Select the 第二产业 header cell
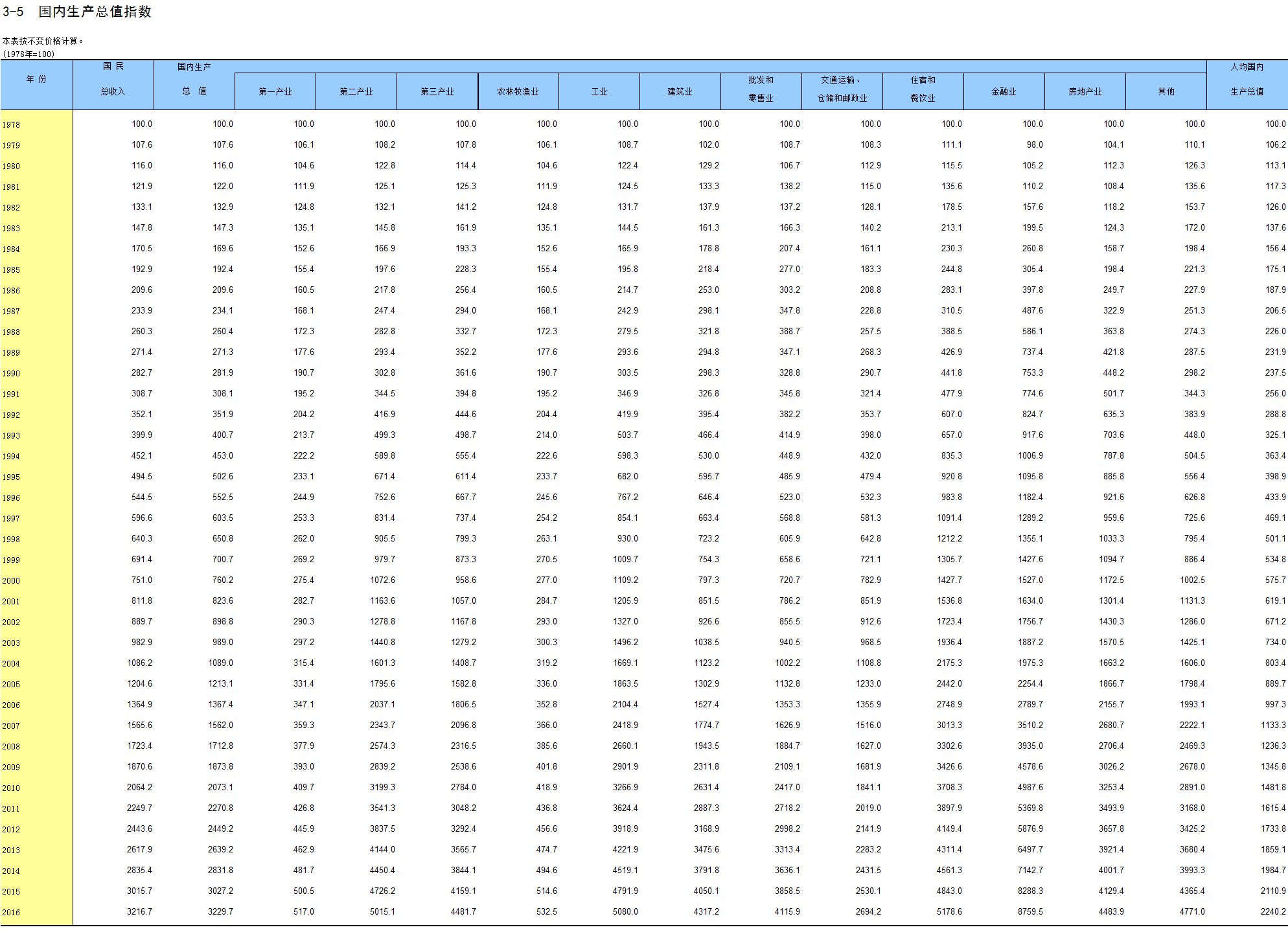The image size is (1288, 947). tap(356, 91)
